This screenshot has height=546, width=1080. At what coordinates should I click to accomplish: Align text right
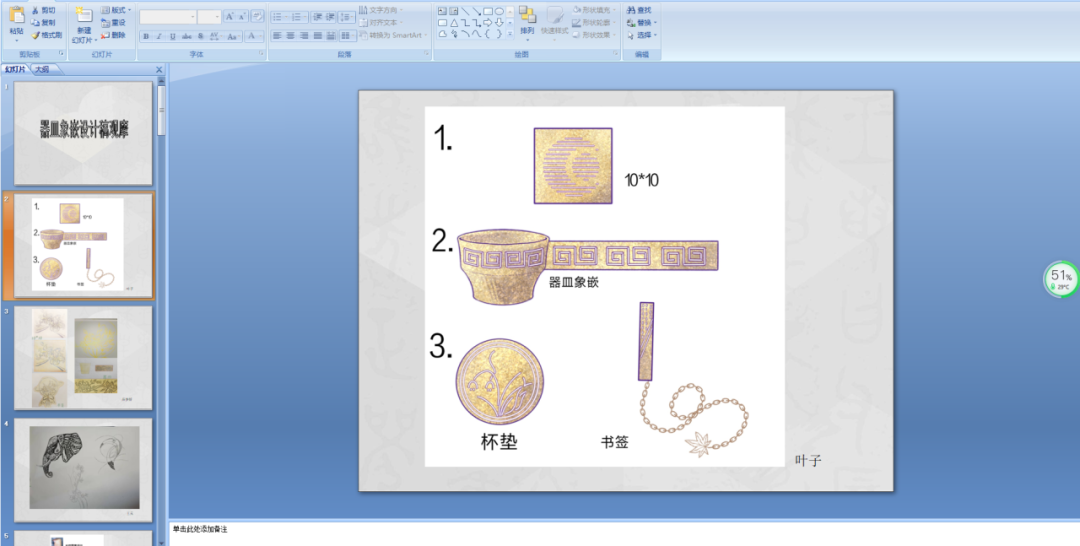(304, 36)
